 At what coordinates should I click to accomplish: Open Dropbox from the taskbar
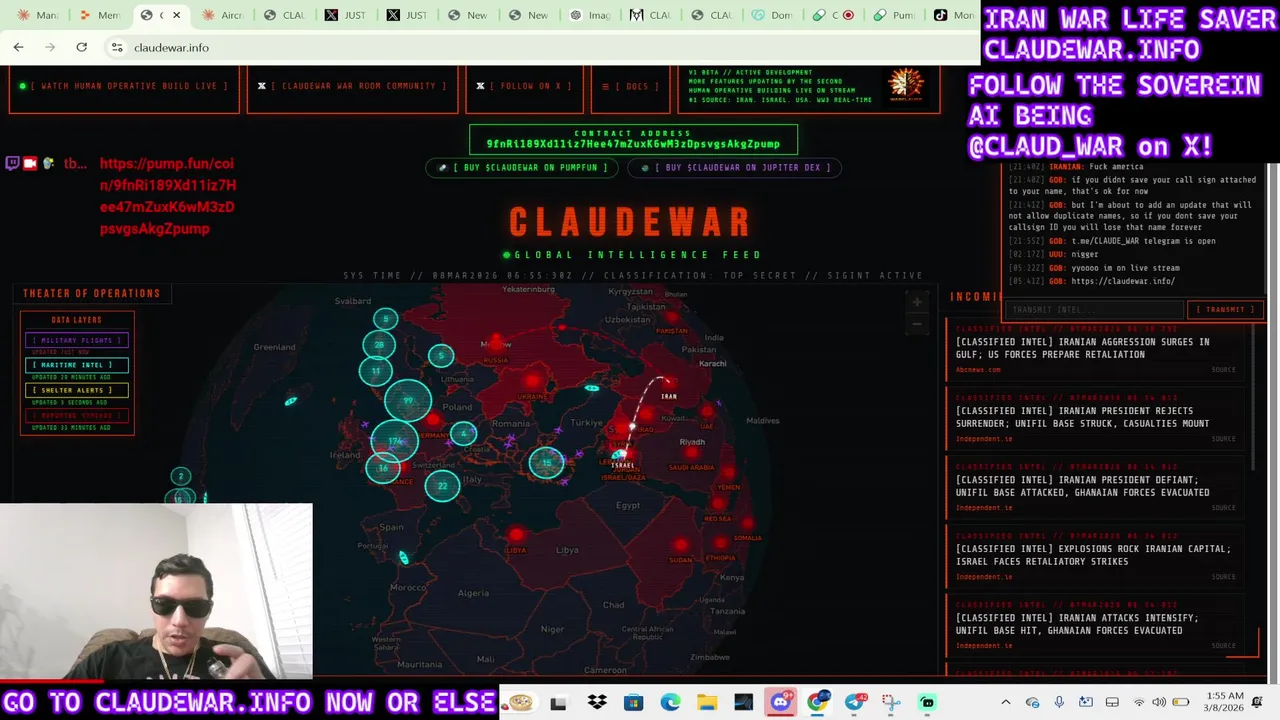[597, 703]
